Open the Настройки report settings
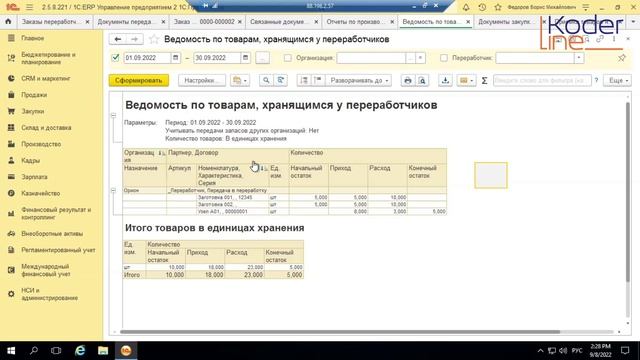This screenshot has height=360, width=640. (x=202, y=80)
